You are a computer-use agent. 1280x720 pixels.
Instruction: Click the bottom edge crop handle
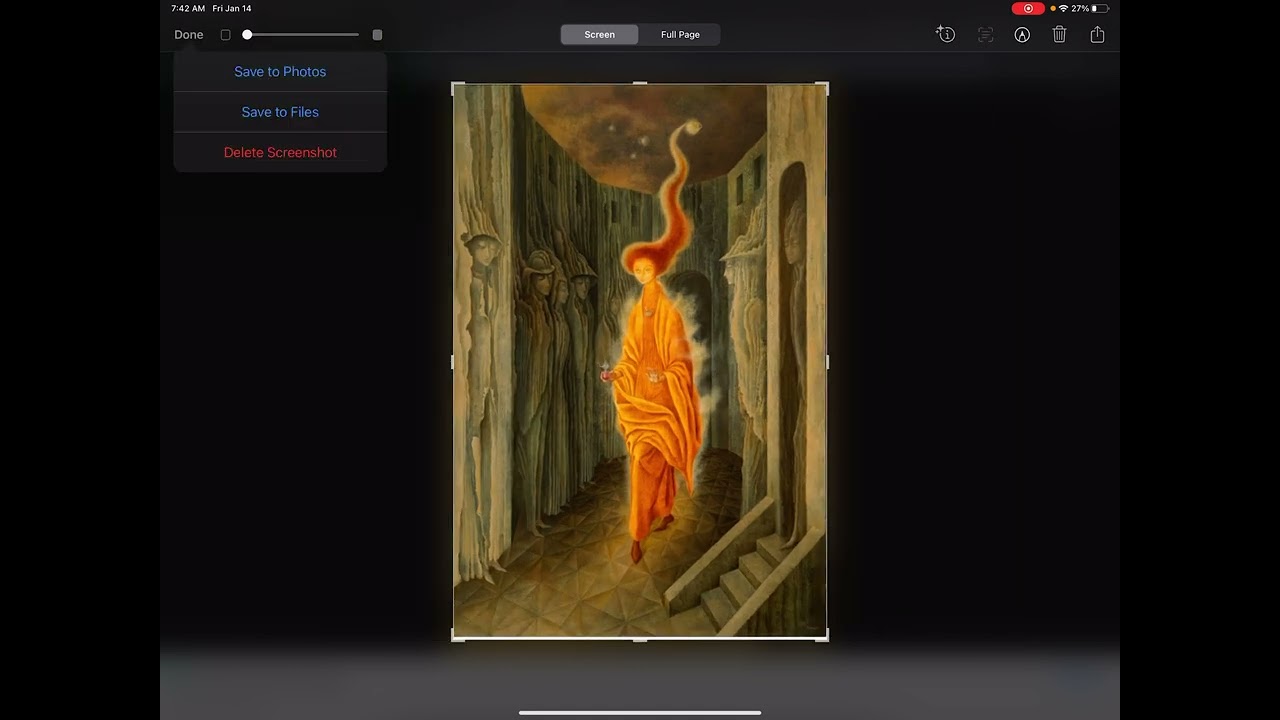click(640, 639)
